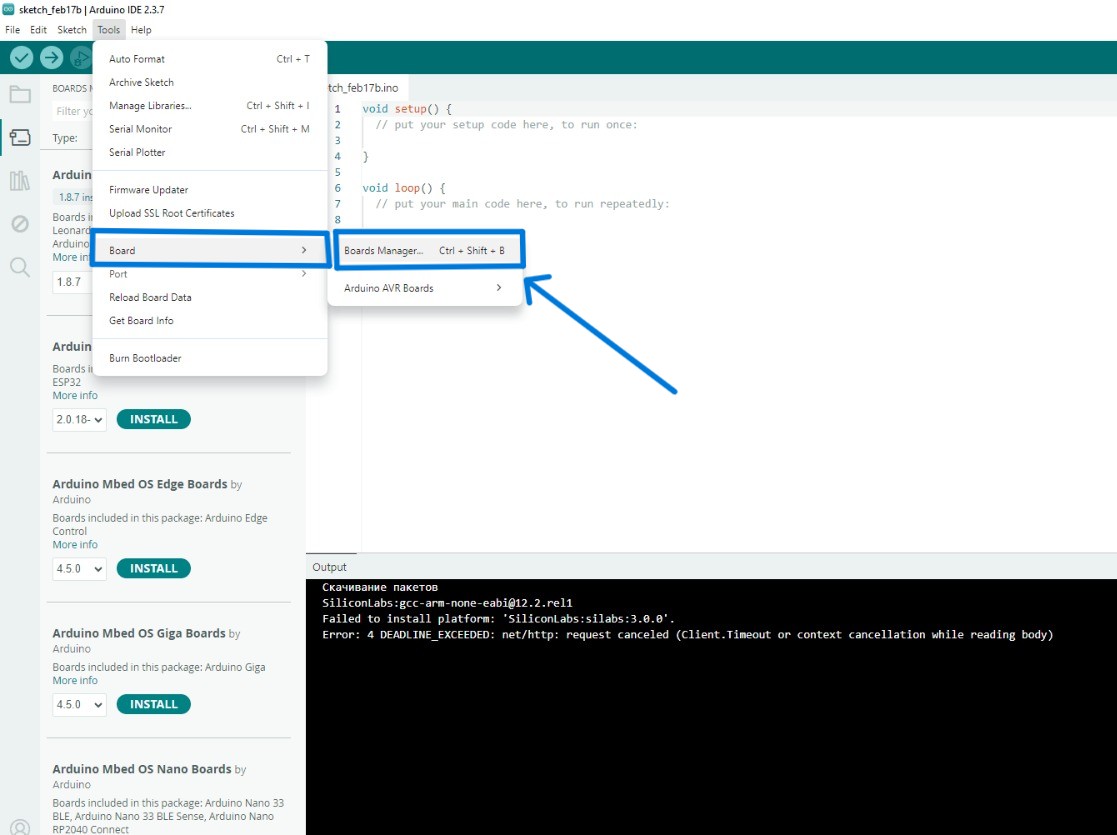
Task: Click the boards filter search field
Action: tap(73, 111)
